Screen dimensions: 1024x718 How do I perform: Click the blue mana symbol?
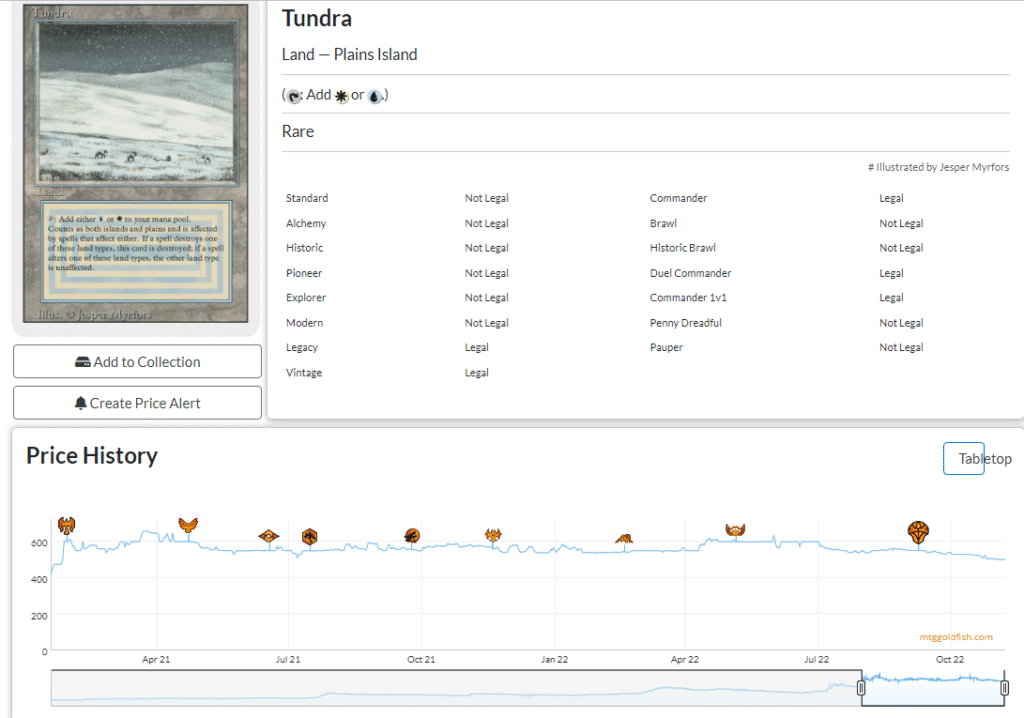pos(374,96)
